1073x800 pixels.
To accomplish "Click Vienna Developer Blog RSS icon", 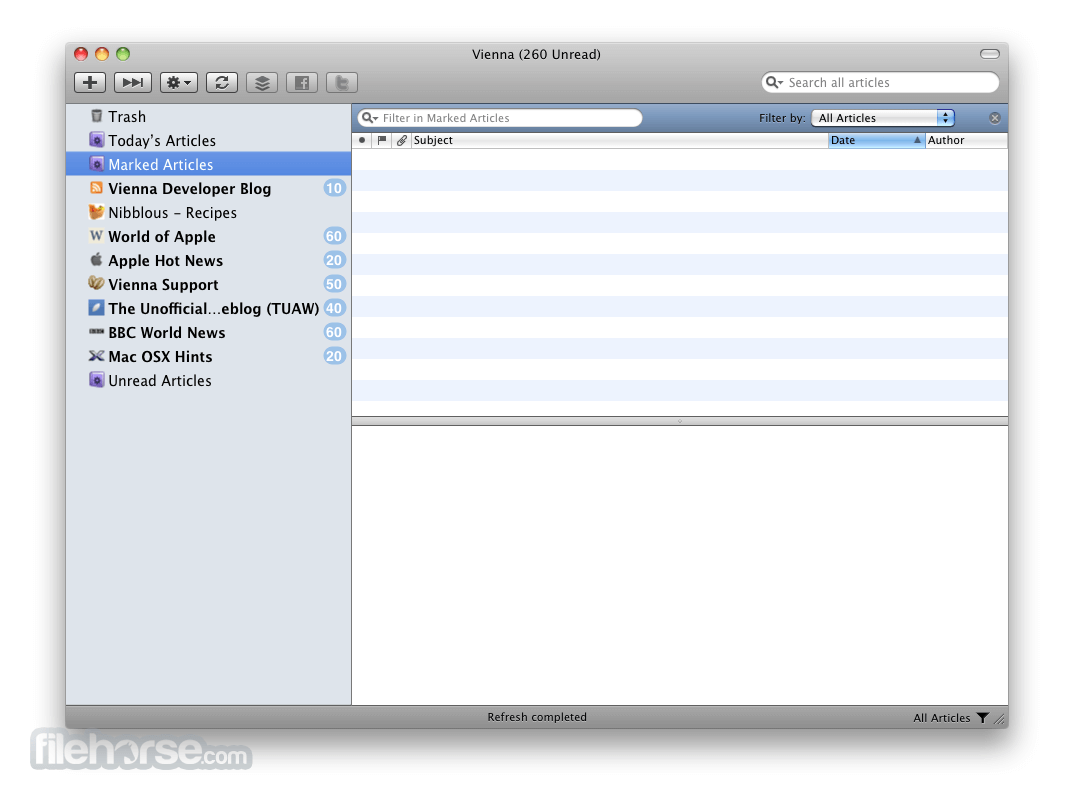I will point(96,188).
